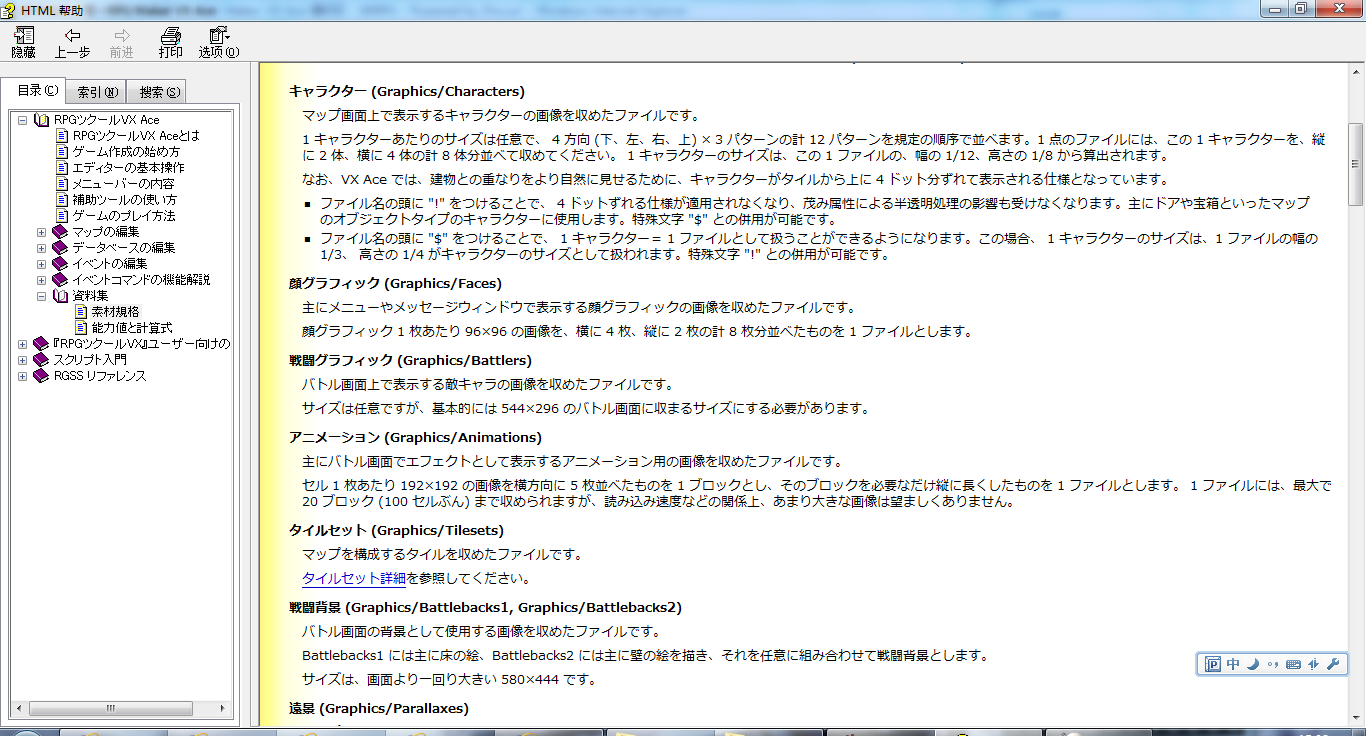Click the wrench icon in the IME bar
Viewport: 1366px width, 736px height.
coord(1332,664)
